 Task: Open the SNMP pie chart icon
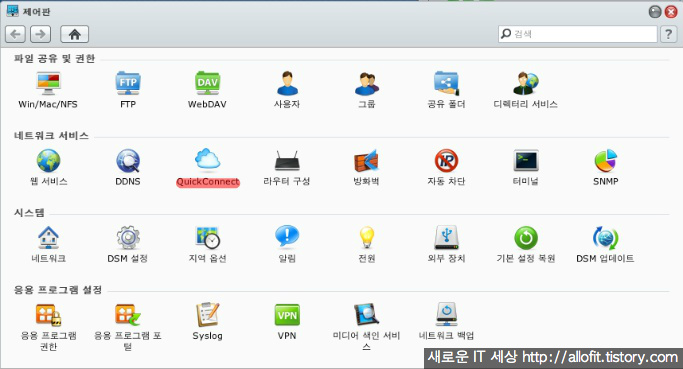pos(605,161)
